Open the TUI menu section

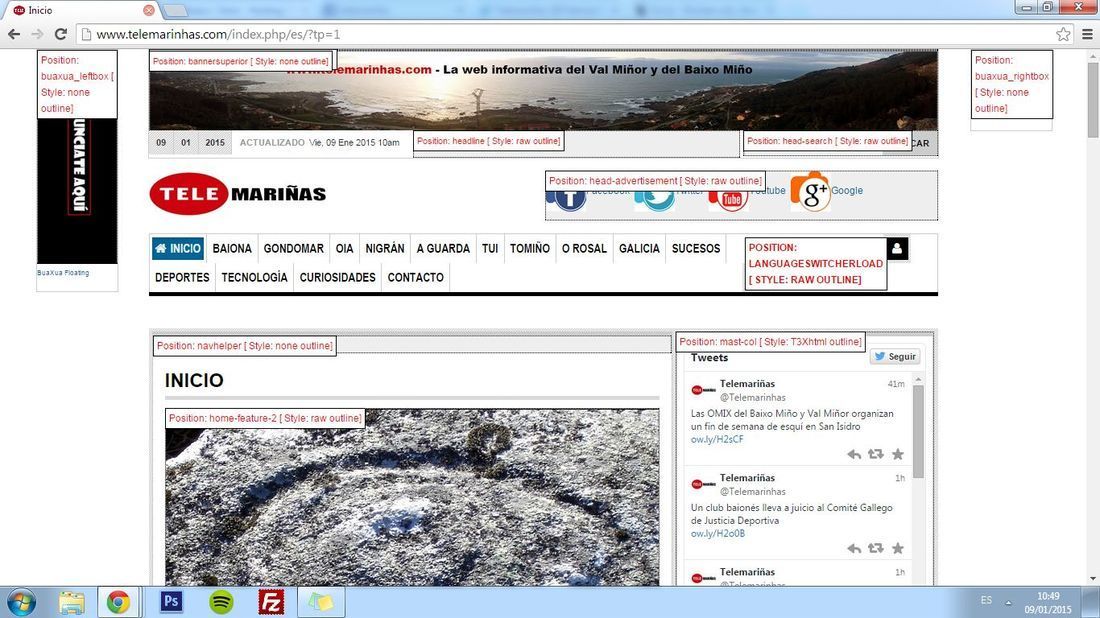click(x=490, y=248)
